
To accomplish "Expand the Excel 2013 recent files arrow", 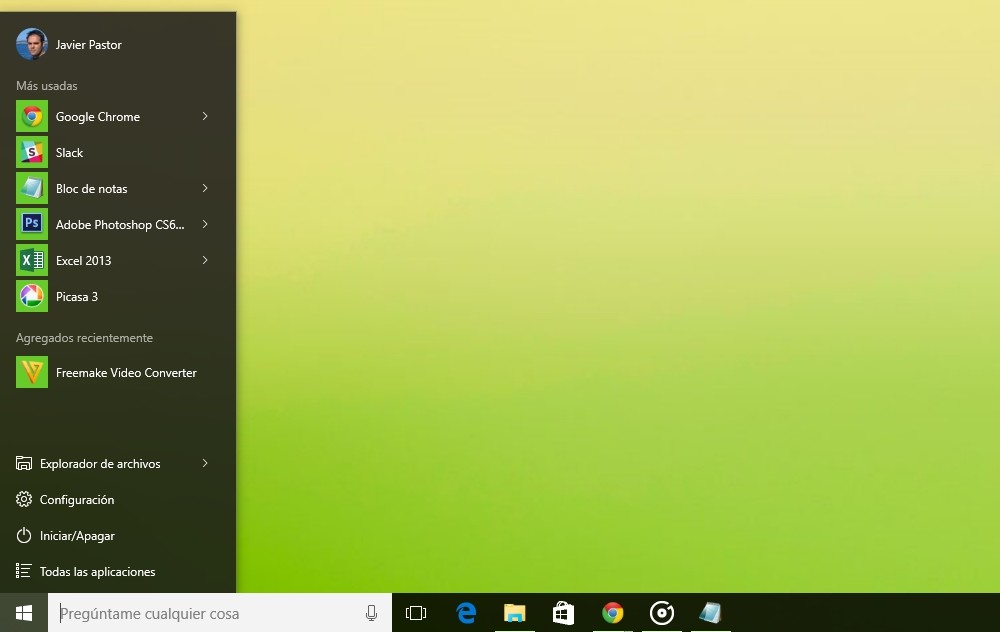I will tap(205, 260).
